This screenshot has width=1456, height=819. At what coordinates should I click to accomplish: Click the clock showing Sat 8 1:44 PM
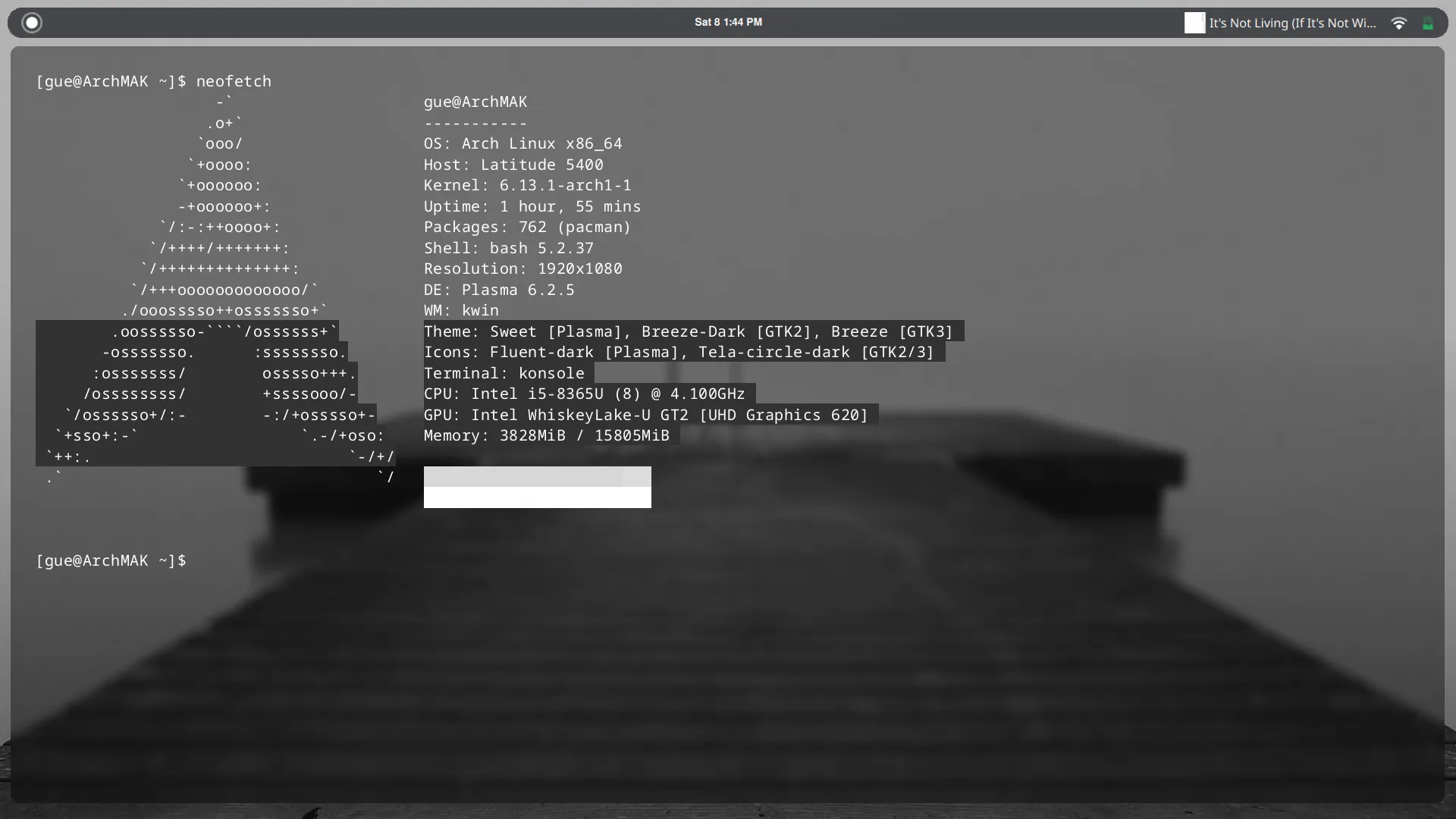727,22
